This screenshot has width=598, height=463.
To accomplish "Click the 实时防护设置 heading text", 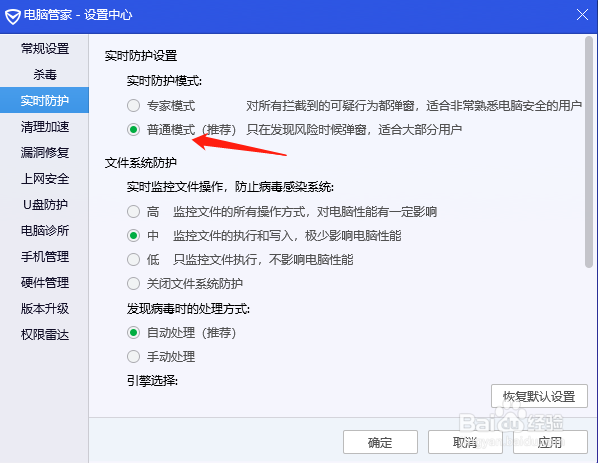I will coord(141,56).
